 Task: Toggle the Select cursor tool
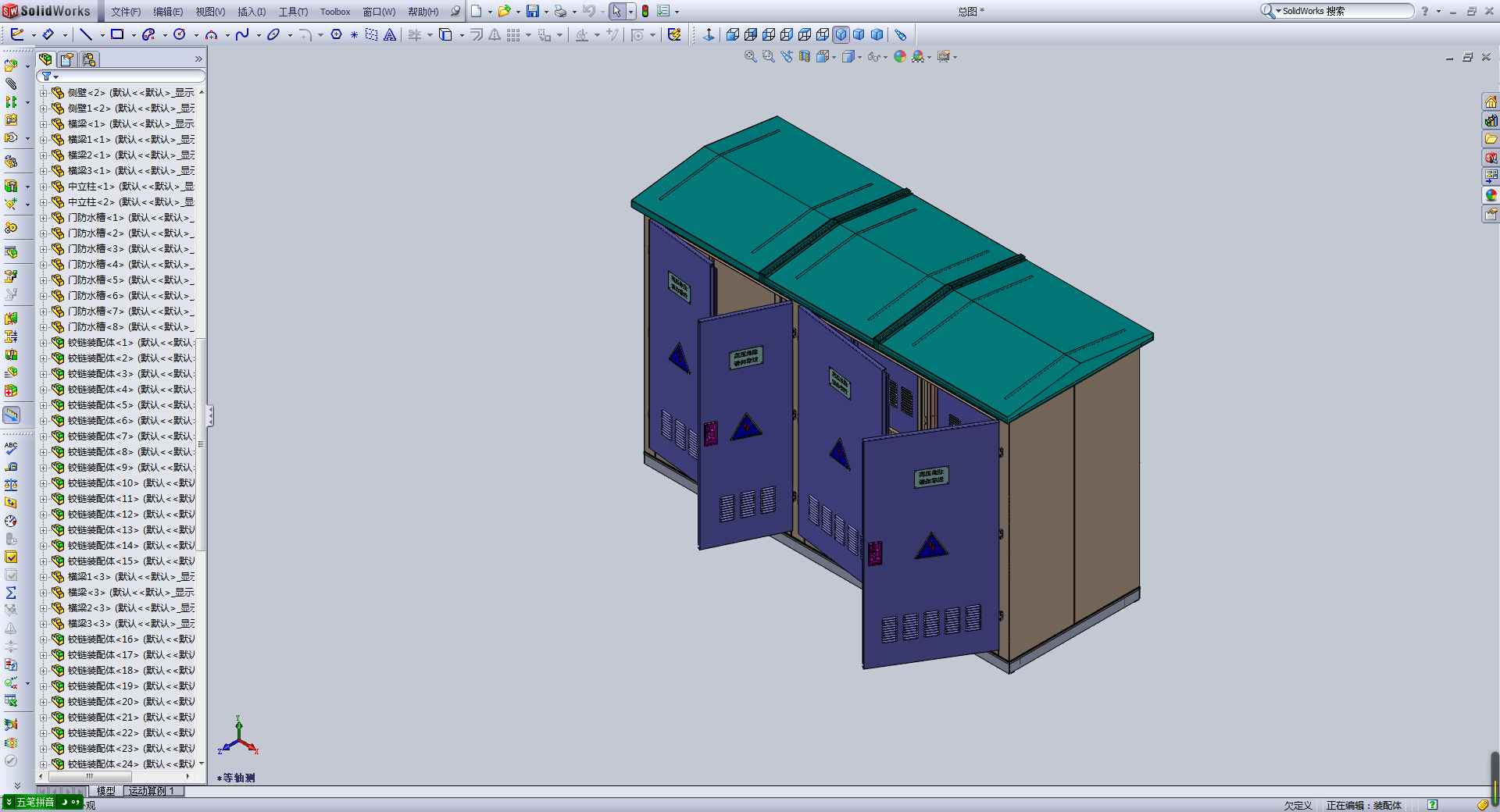pos(616,11)
